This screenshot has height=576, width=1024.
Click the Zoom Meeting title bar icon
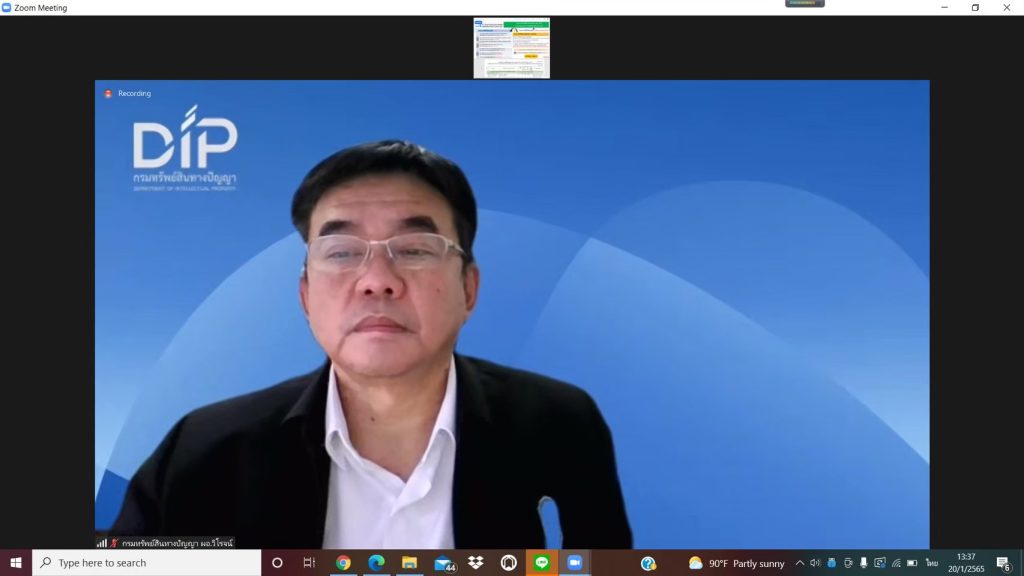pyautogui.click(x=7, y=8)
